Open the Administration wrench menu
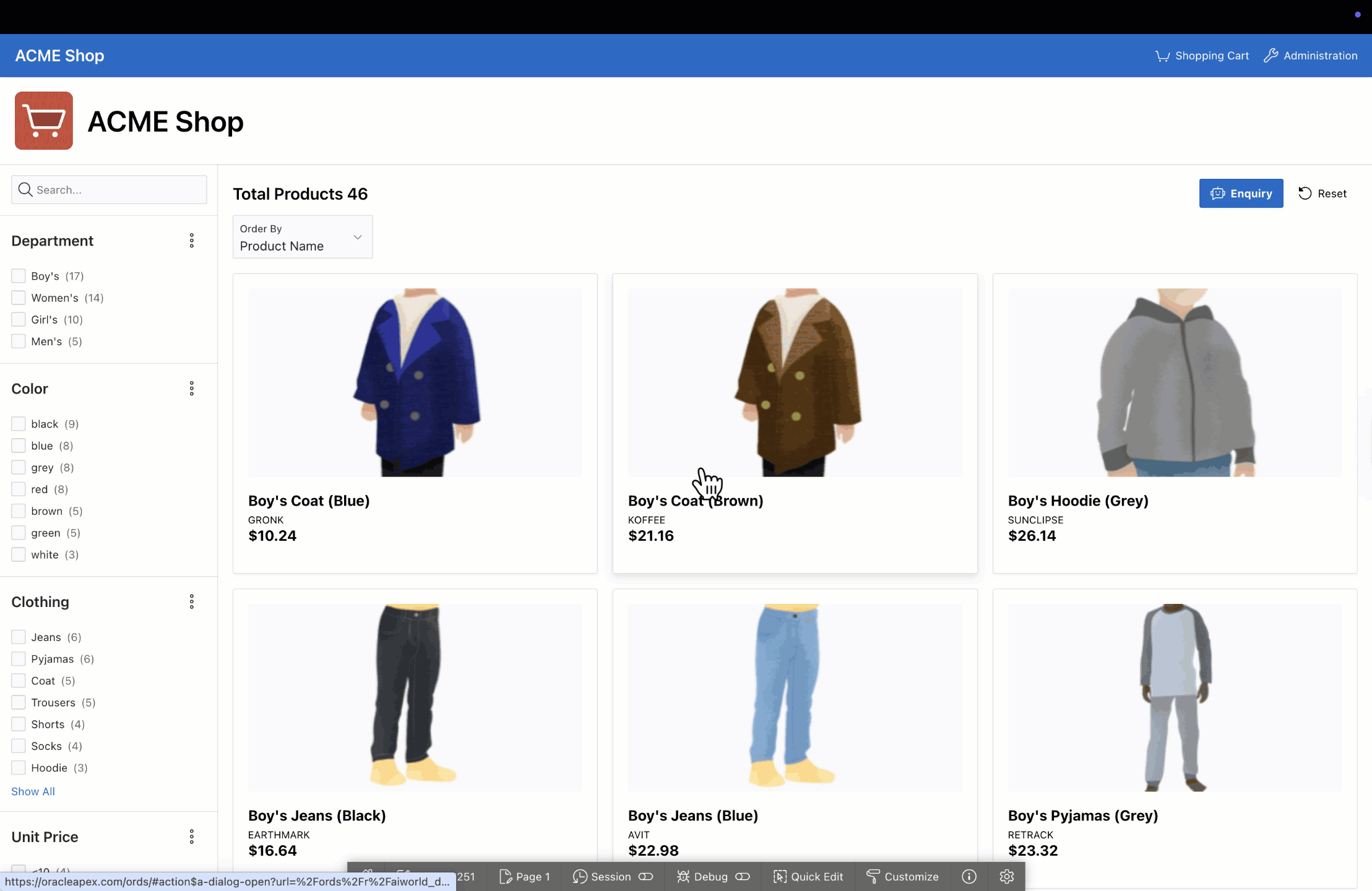The width and height of the screenshot is (1372, 891). [x=1311, y=56]
